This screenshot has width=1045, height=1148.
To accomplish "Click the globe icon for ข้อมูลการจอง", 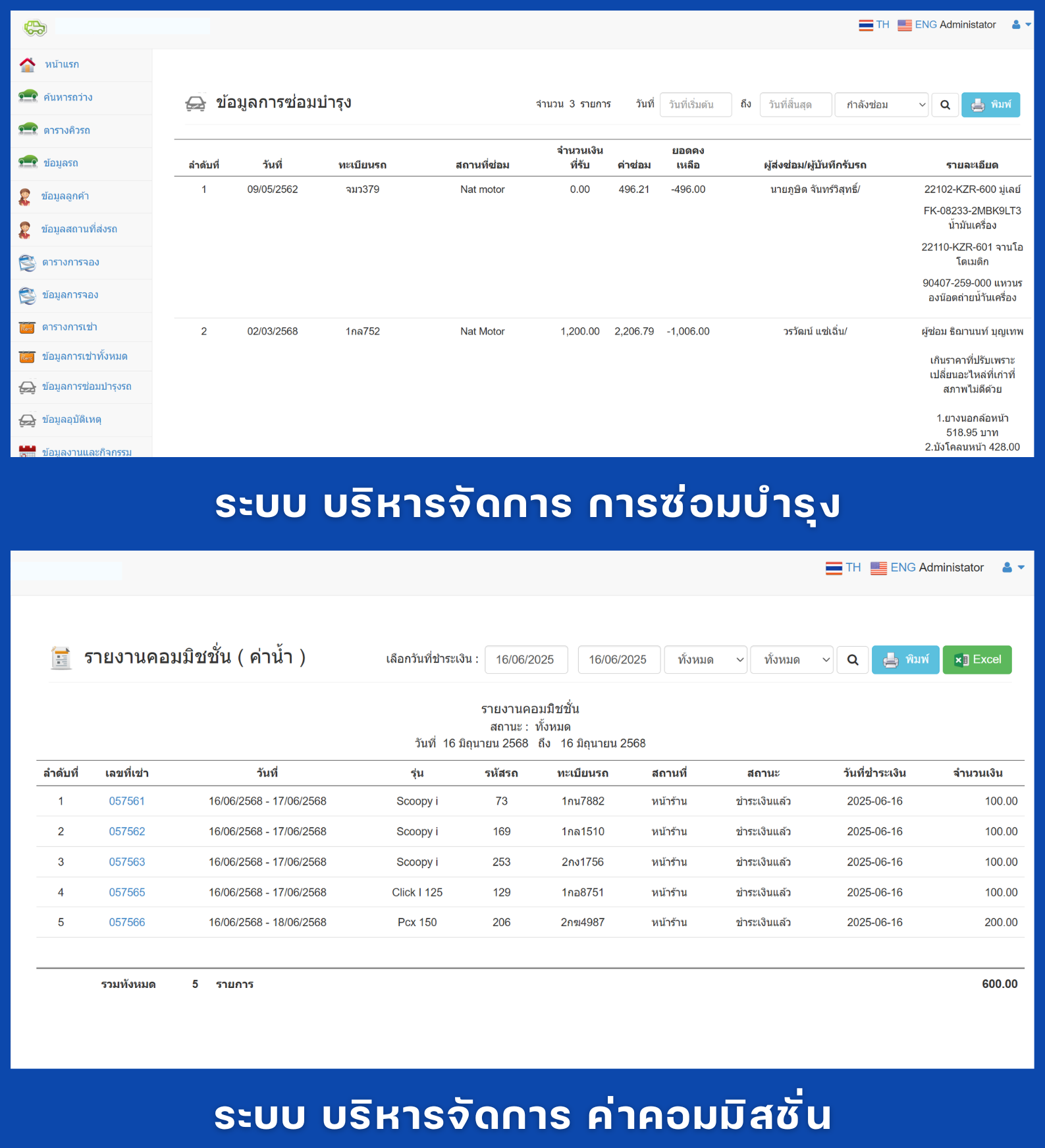I will (27, 295).
